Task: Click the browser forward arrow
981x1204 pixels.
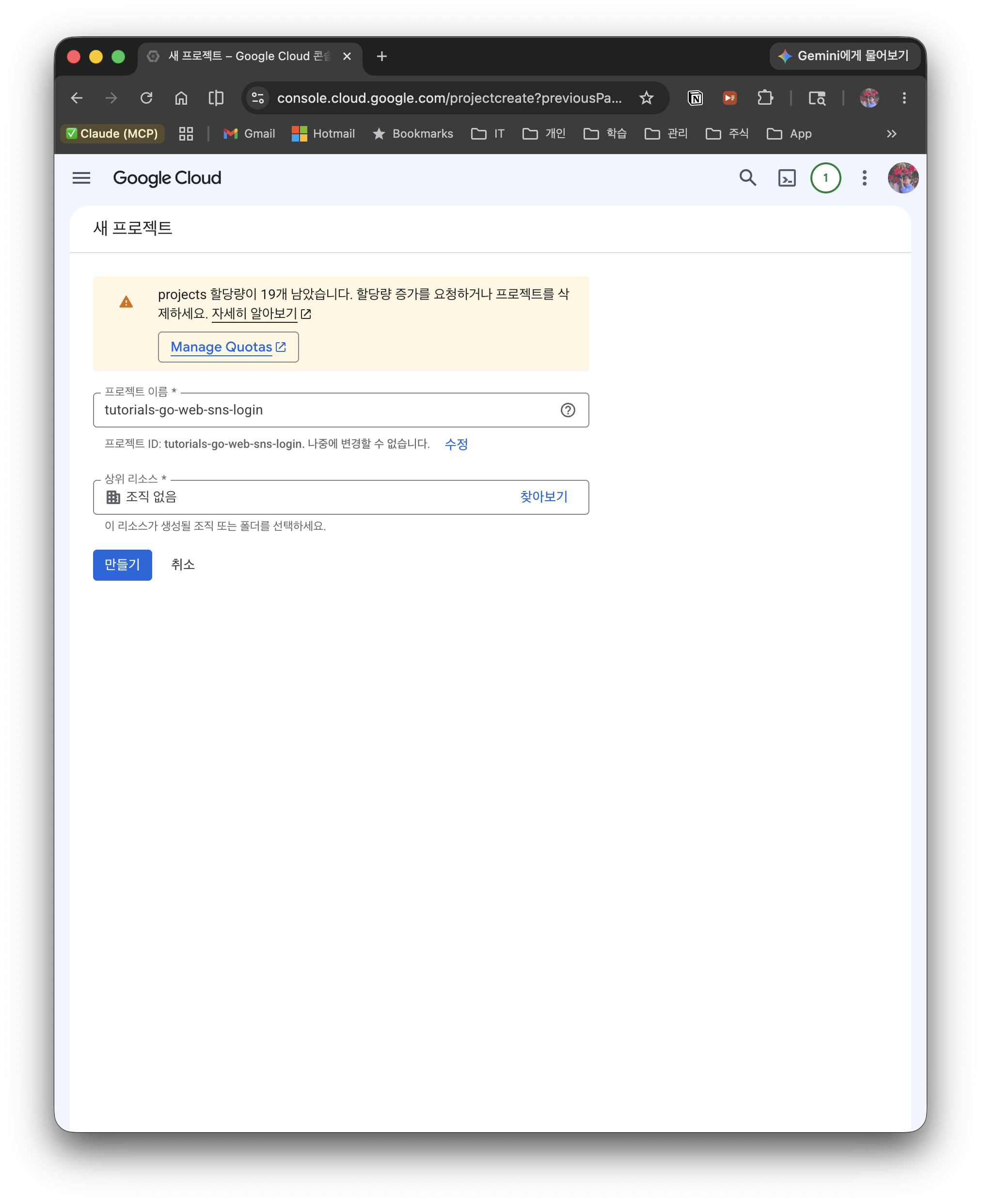Action: point(111,98)
